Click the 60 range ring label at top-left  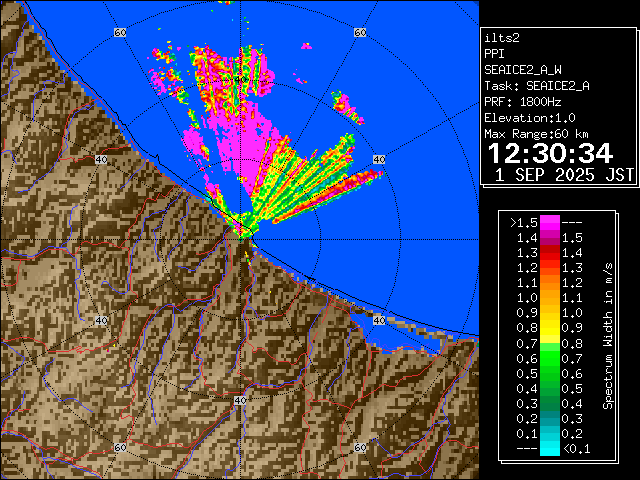[120, 33]
